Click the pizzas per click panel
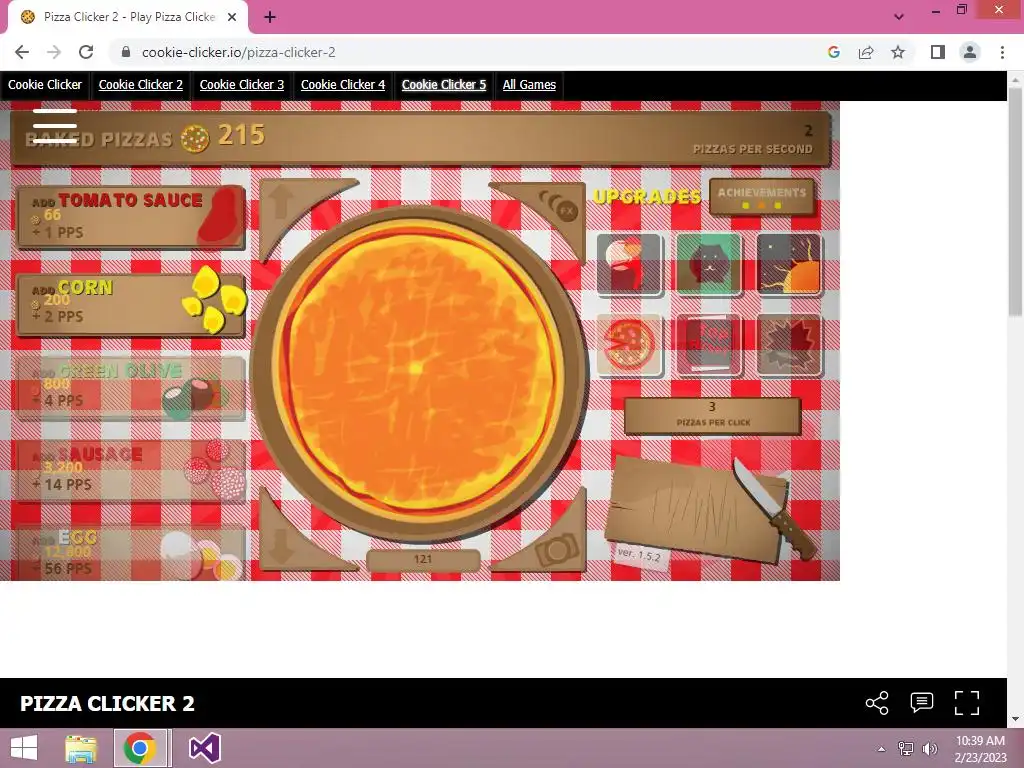The image size is (1024, 768). click(x=712, y=415)
